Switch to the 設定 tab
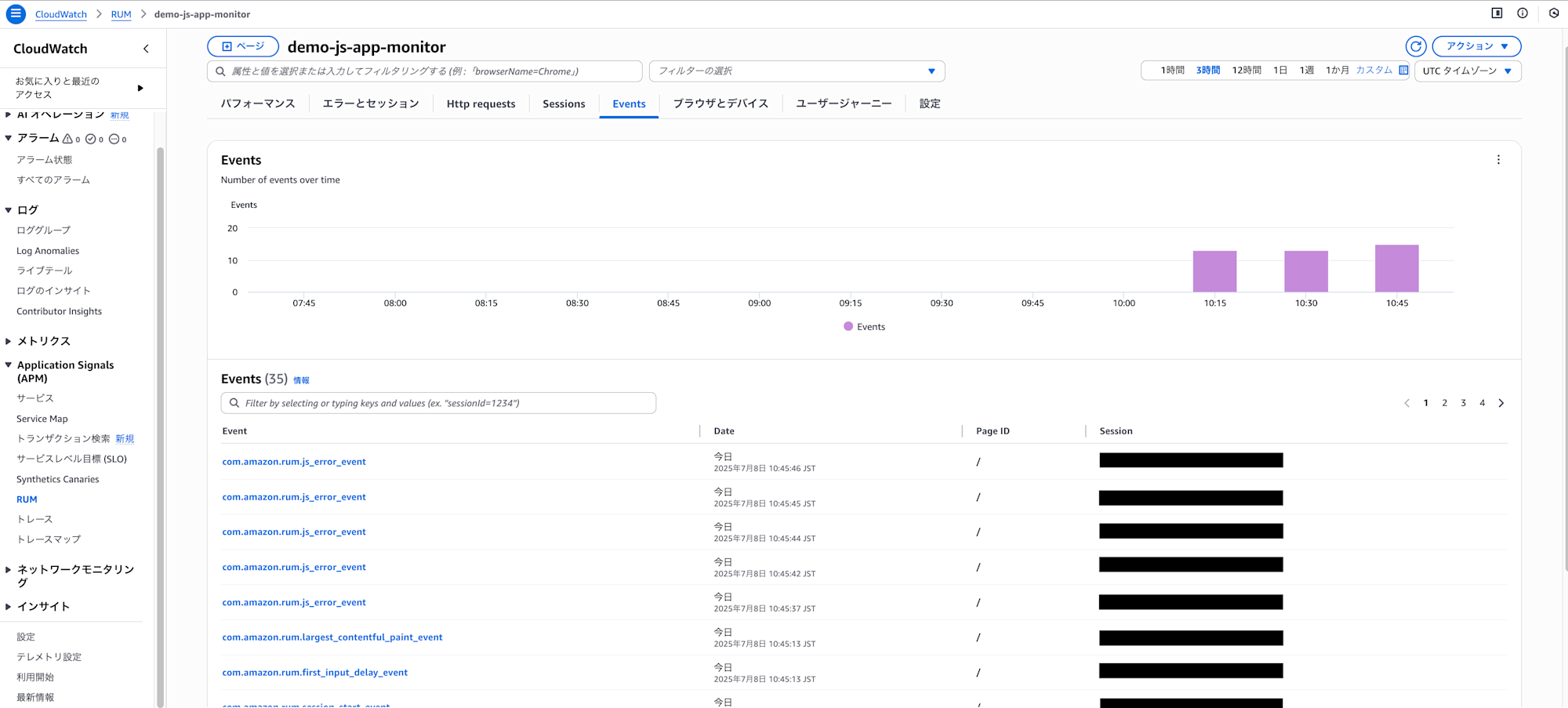This screenshot has width=1568, height=708. point(930,103)
